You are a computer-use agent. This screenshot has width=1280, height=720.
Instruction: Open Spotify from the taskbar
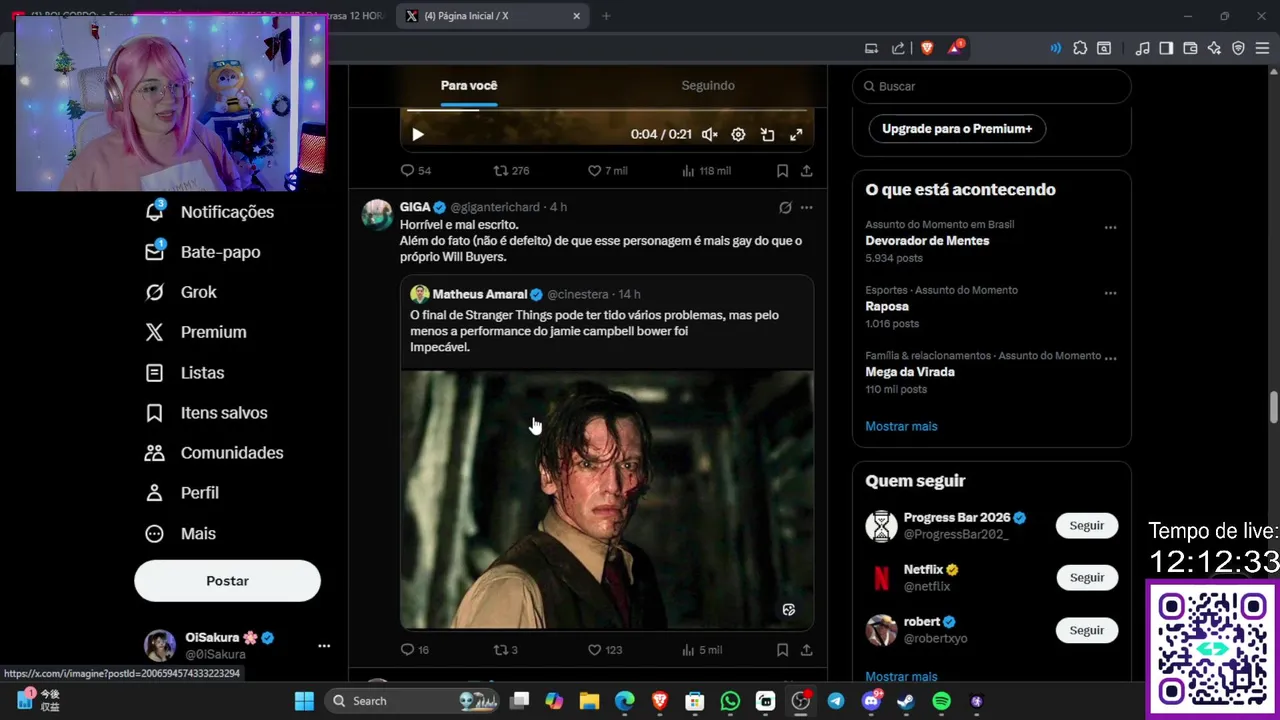point(941,701)
